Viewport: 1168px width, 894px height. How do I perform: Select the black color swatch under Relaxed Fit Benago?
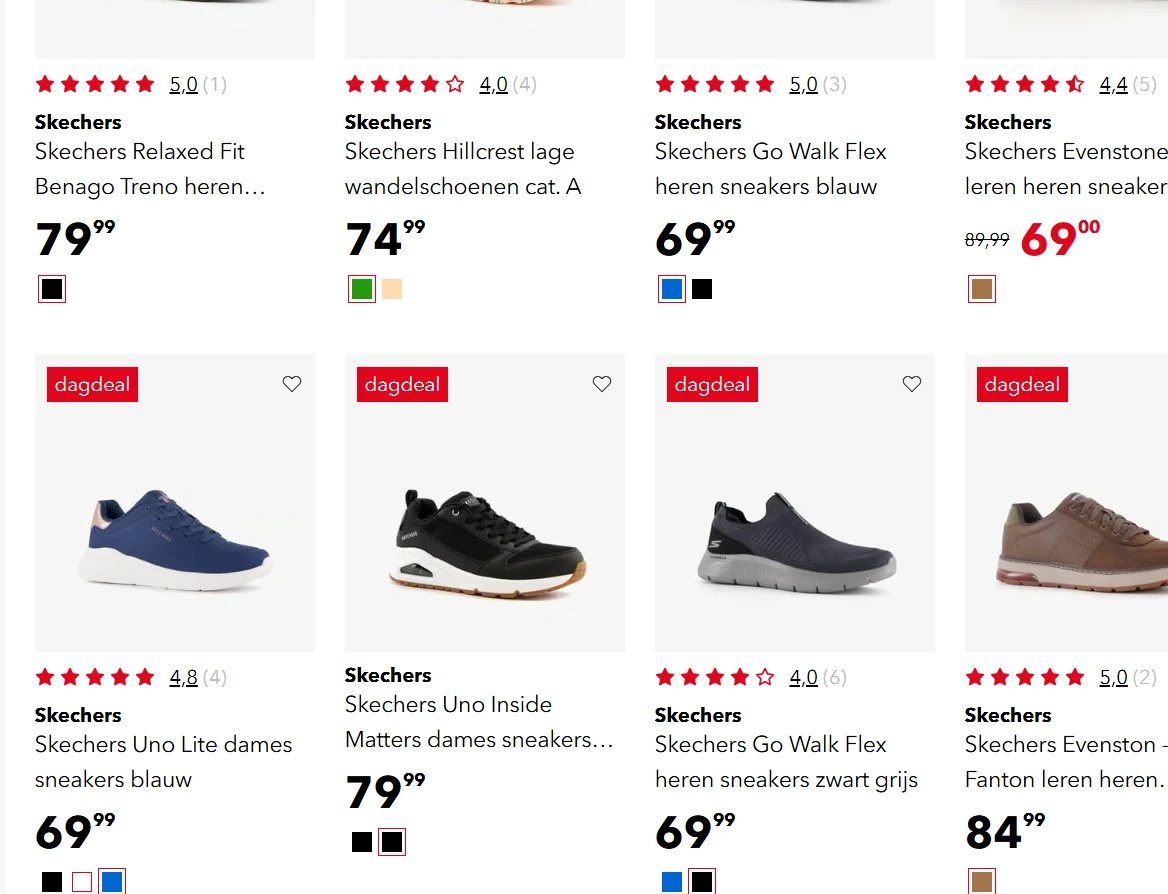coord(51,288)
